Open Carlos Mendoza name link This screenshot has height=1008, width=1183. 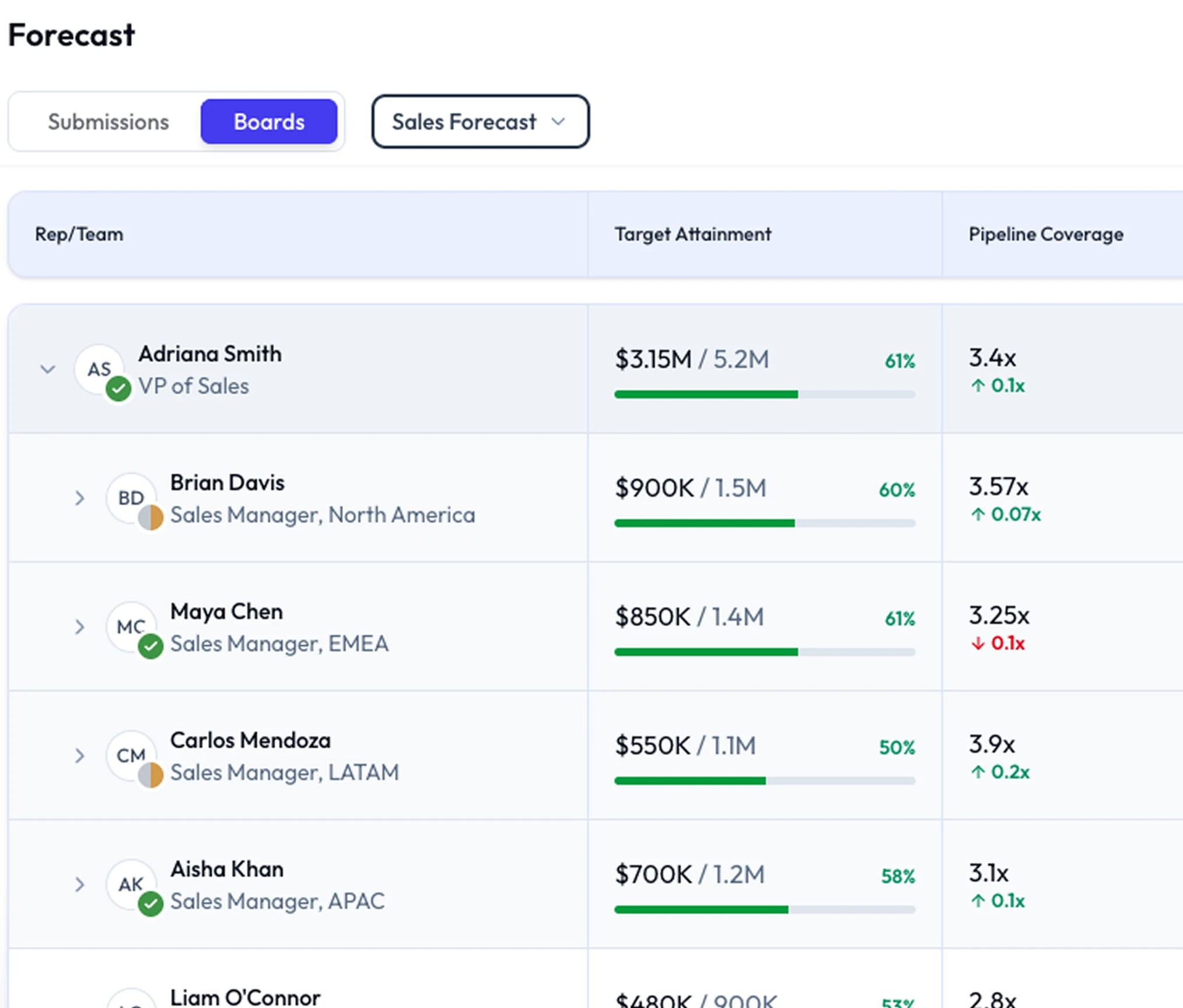click(250, 741)
